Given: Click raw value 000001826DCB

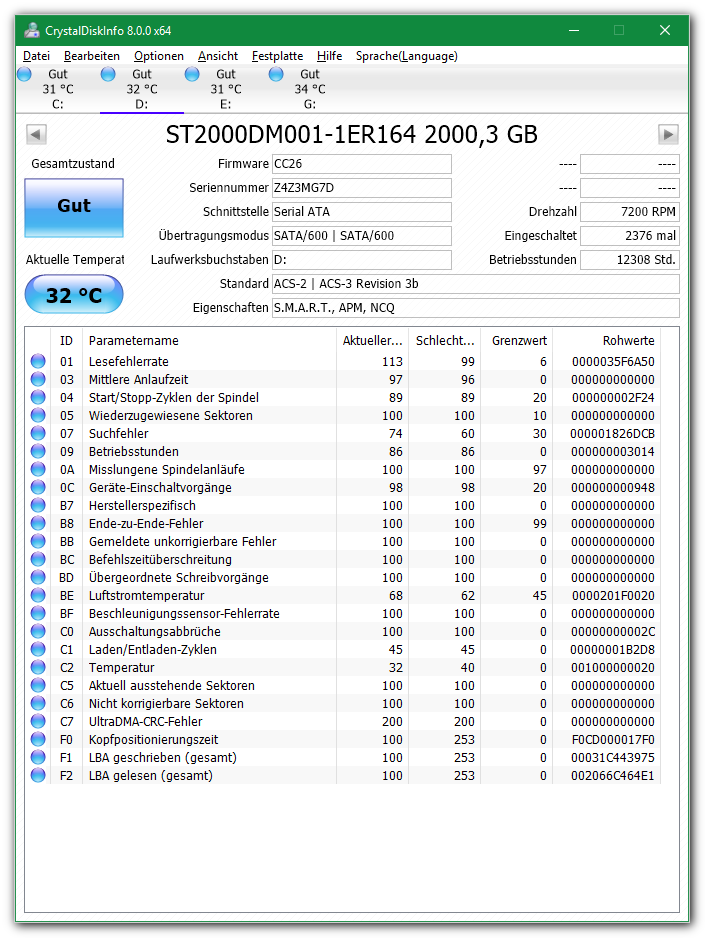Looking at the screenshot, I should click(612, 433).
